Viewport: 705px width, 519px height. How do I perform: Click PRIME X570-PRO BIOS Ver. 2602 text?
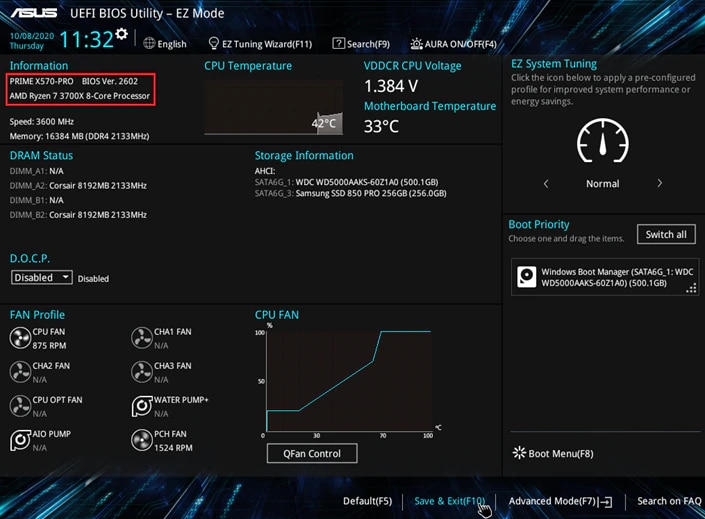coord(74,81)
